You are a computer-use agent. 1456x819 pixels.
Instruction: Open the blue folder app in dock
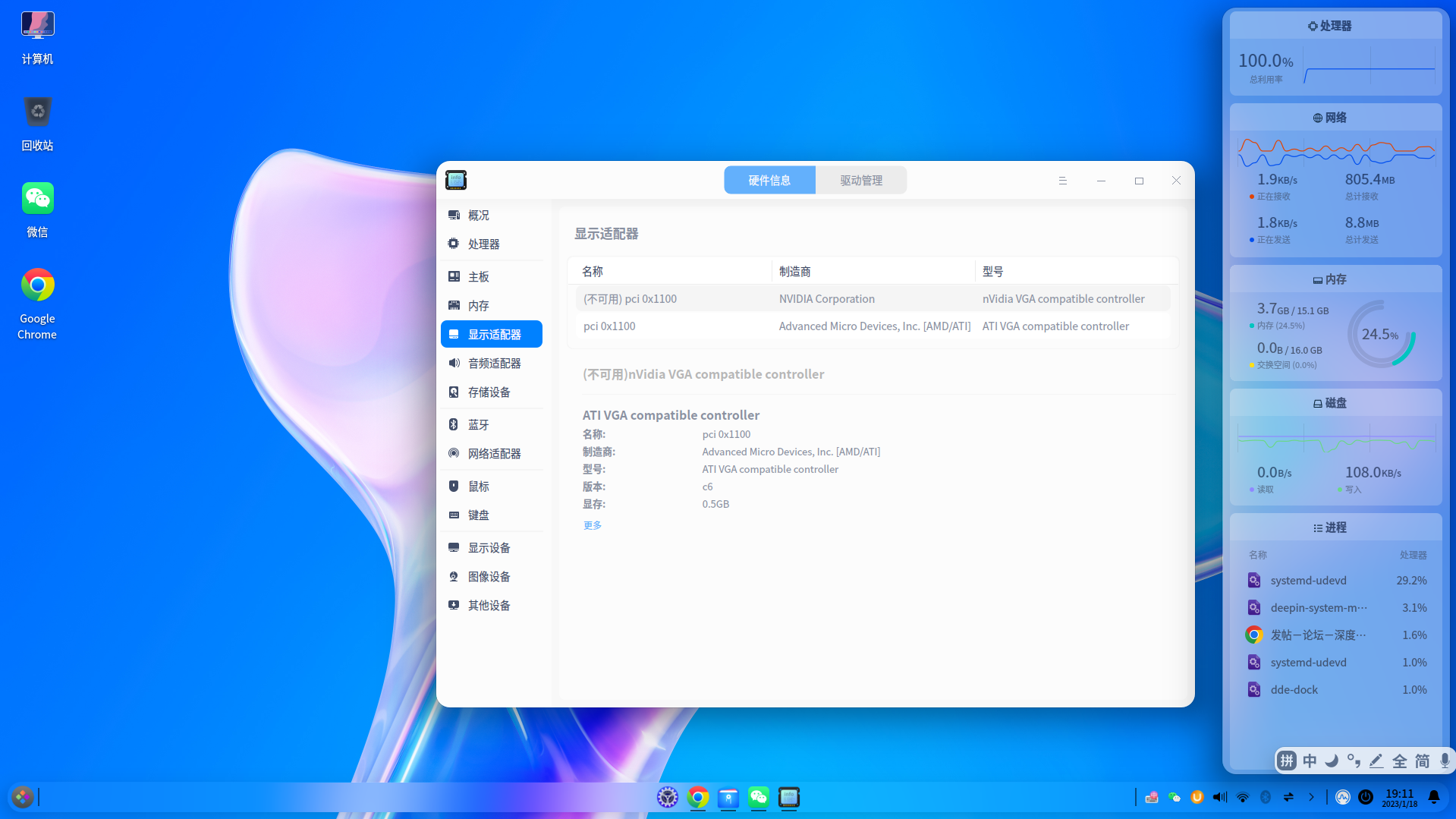click(728, 797)
